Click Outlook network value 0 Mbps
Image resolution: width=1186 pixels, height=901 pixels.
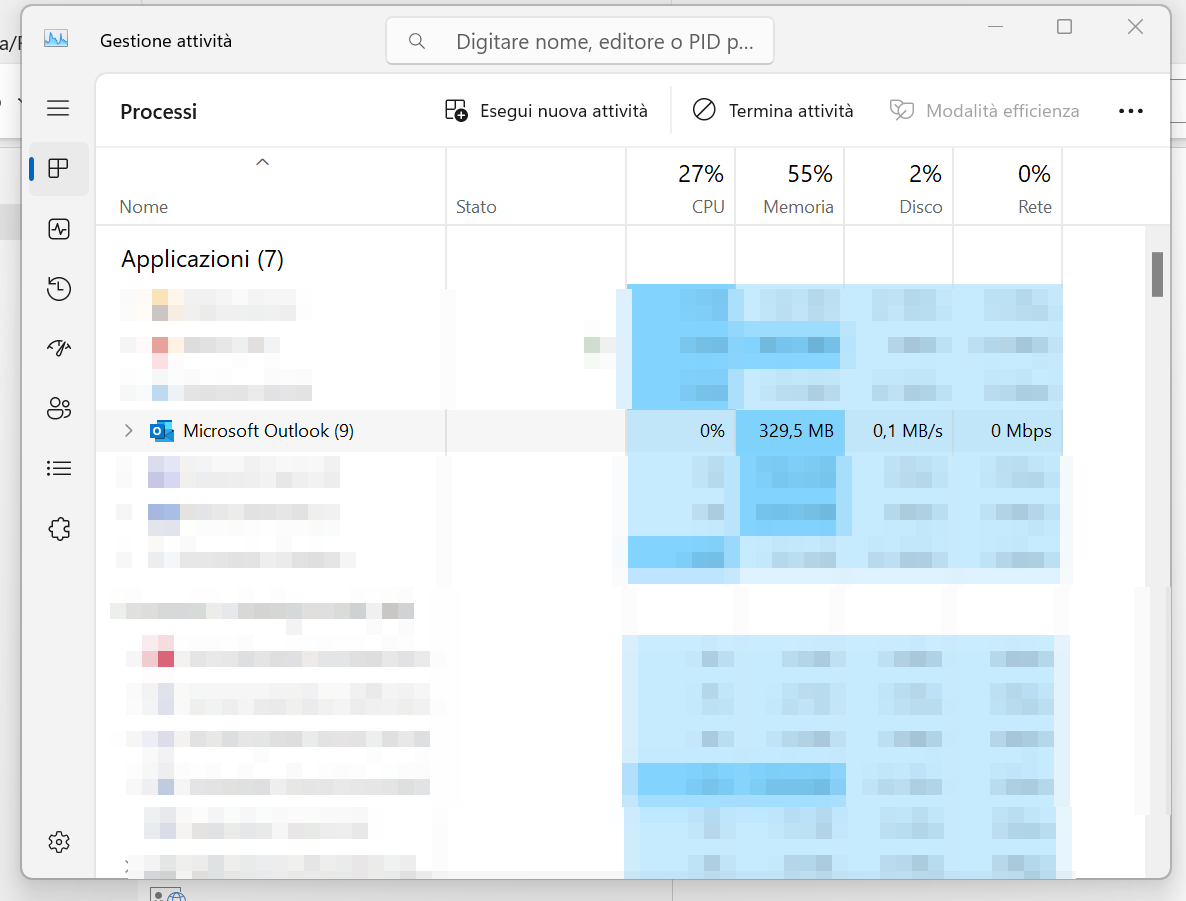click(x=1021, y=431)
